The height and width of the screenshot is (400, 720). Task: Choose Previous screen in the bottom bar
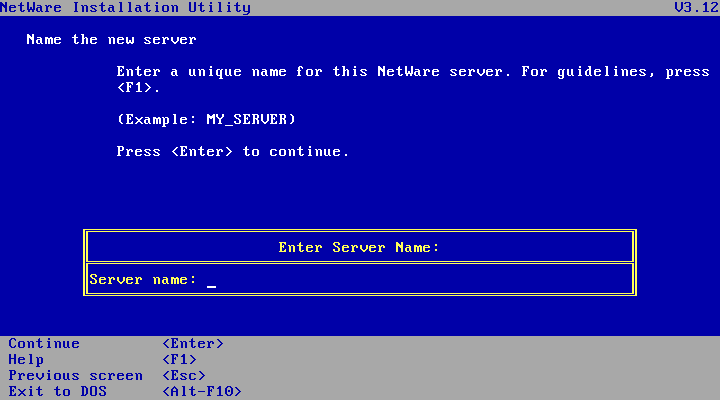point(75,376)
